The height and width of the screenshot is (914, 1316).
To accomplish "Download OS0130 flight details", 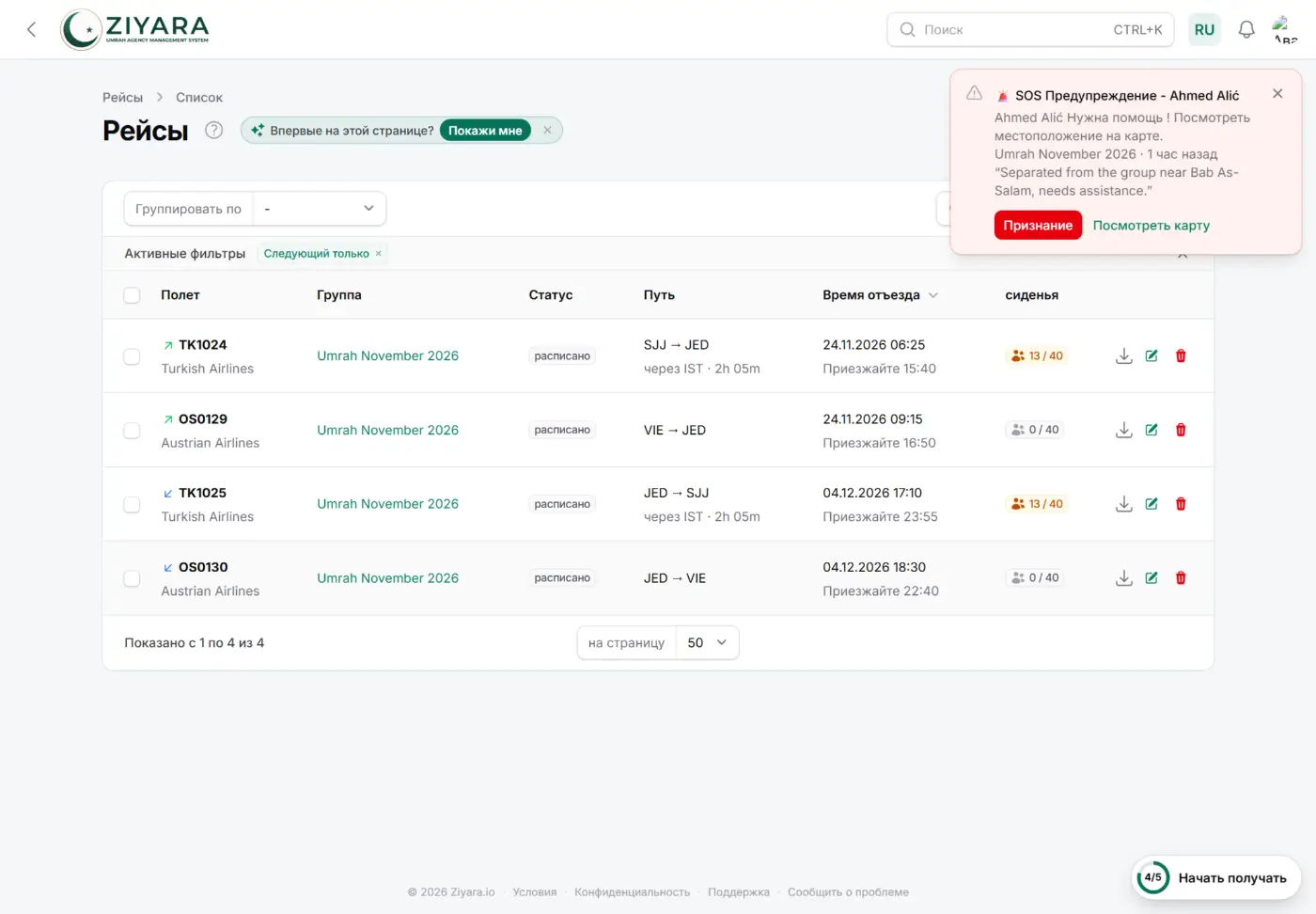I will click(x=1123, y=578).
